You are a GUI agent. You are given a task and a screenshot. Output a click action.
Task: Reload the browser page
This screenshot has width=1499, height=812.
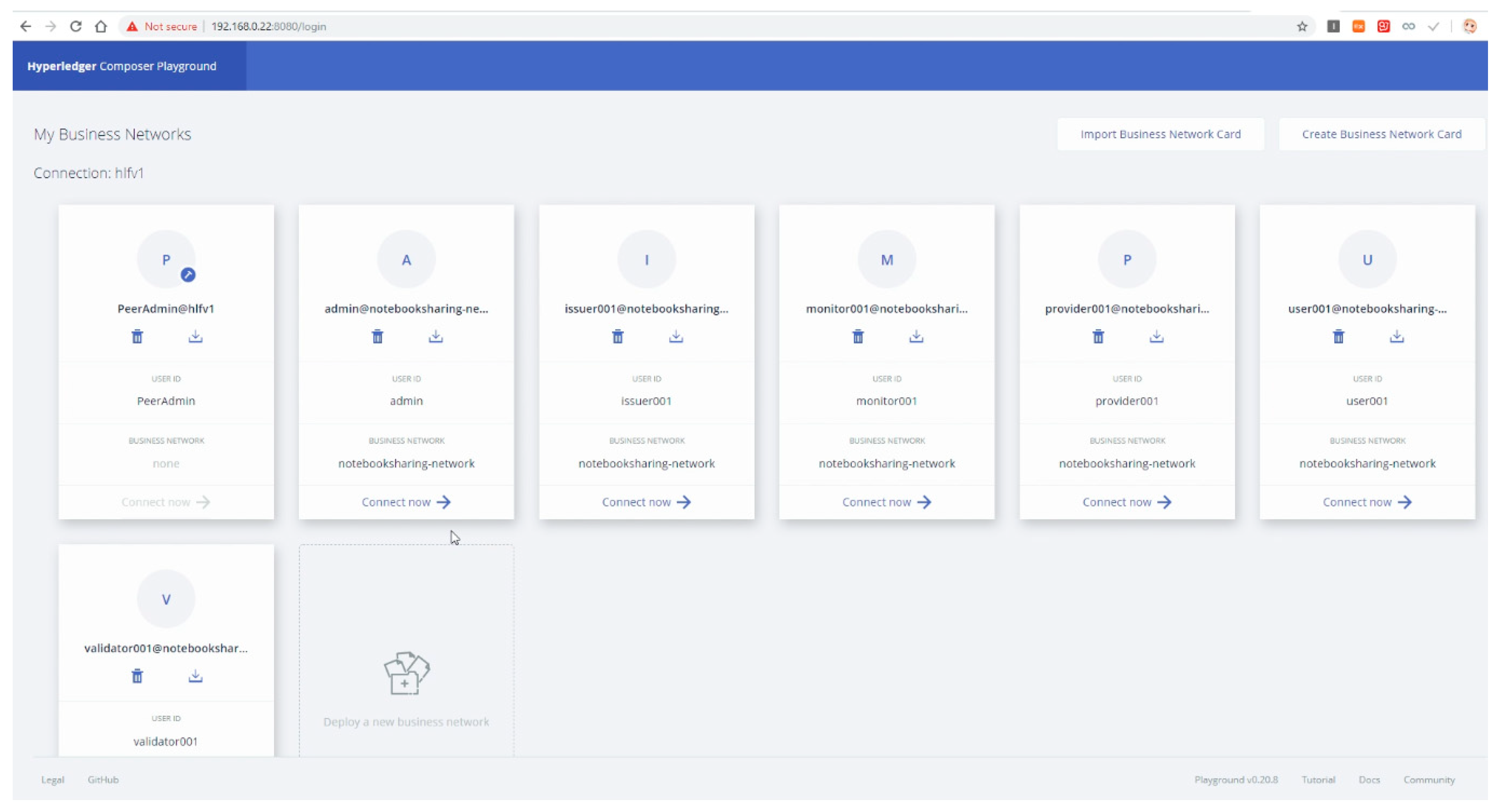76,26
